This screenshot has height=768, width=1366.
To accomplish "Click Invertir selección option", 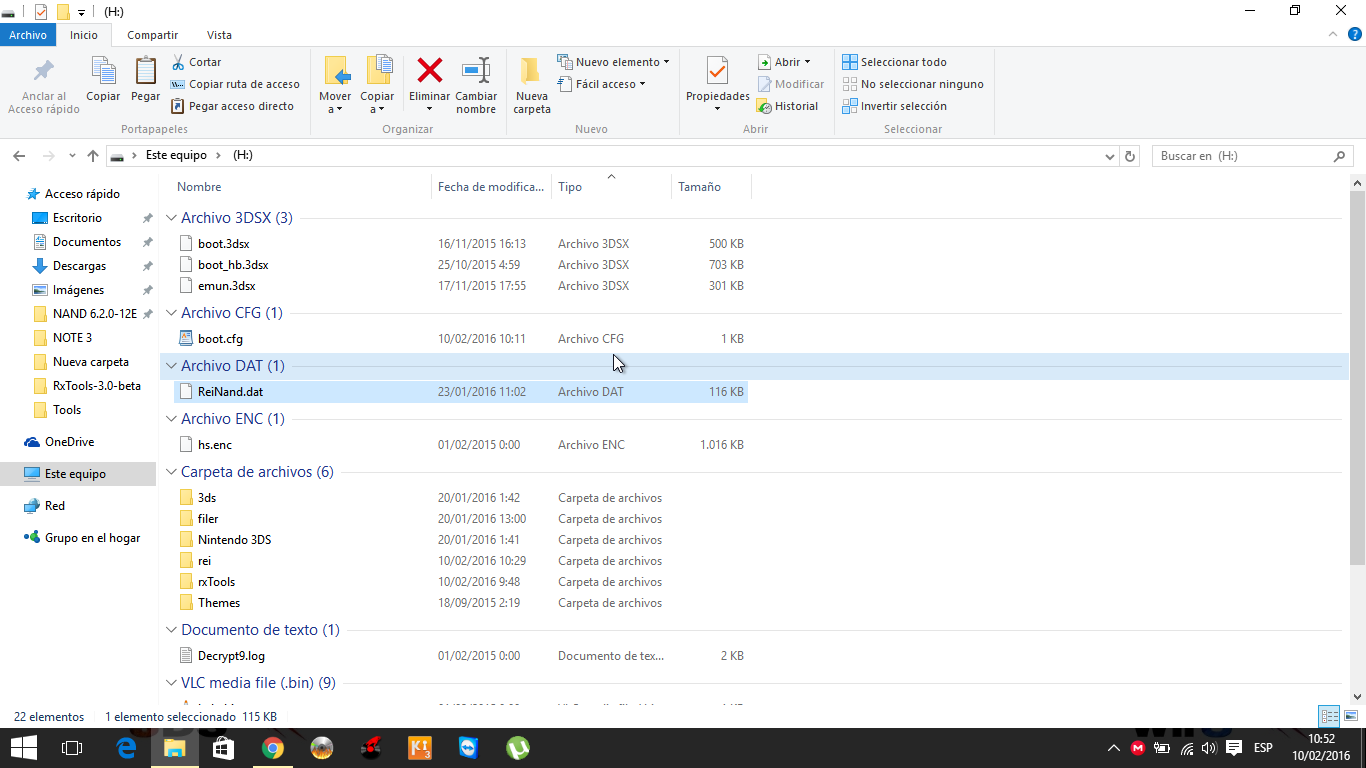I will pyautogui.click(x=894, y=106).
